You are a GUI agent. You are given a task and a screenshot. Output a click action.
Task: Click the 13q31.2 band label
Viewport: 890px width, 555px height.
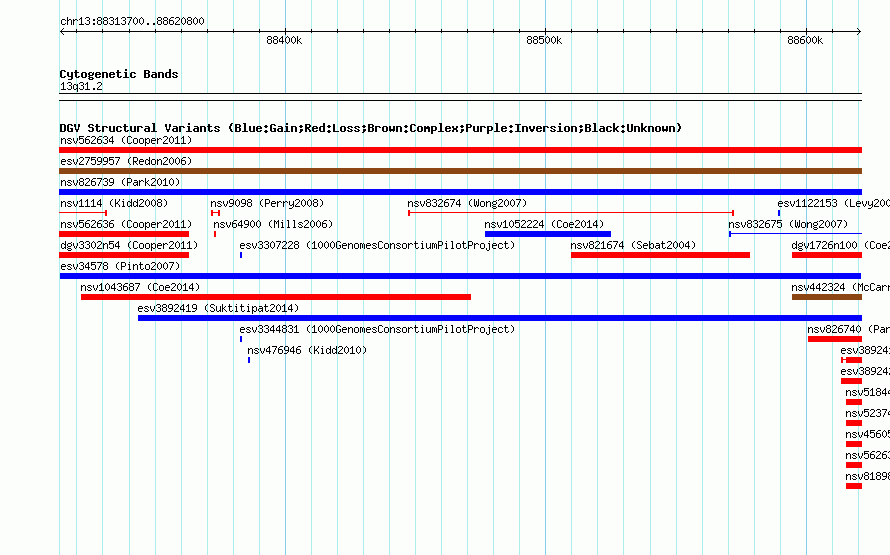click(x=81, y=86)
